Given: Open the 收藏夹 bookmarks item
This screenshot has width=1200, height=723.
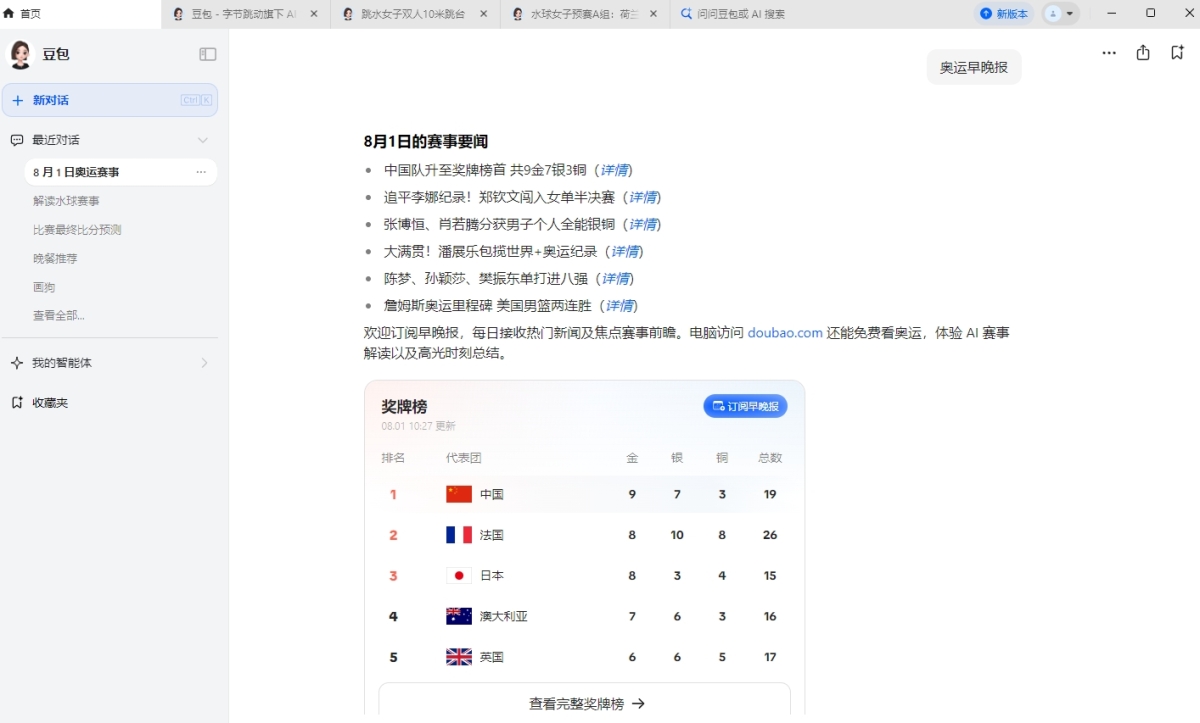Looking at the screenshot, I should click(50, 403).
